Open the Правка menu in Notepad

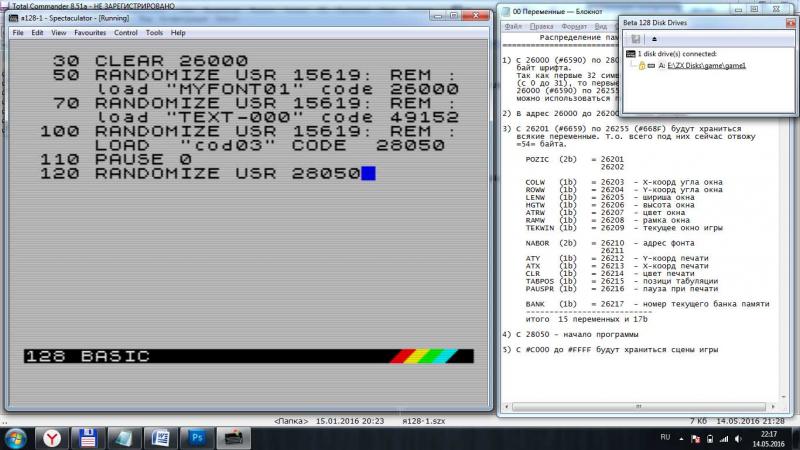pyautogui.click(x=541, y=25)
